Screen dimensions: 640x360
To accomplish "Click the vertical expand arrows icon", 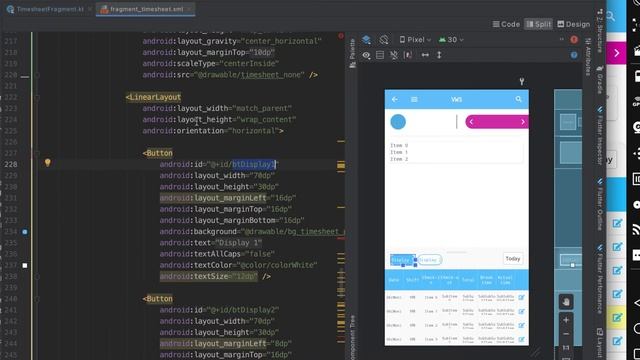I will pos(439,55).
